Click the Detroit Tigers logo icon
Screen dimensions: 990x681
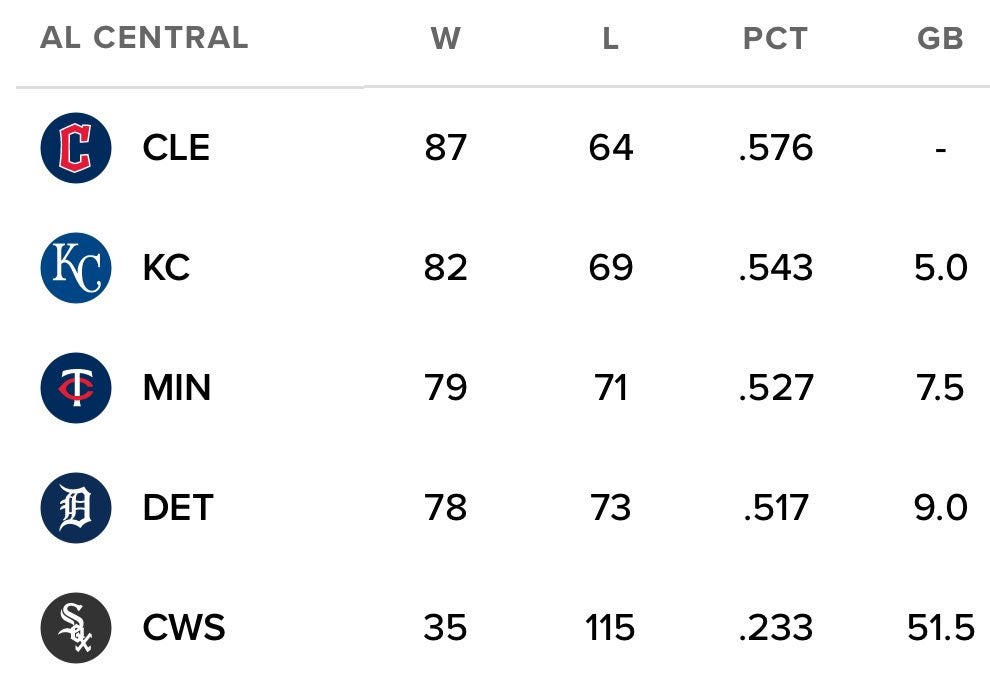pos(76,508)
